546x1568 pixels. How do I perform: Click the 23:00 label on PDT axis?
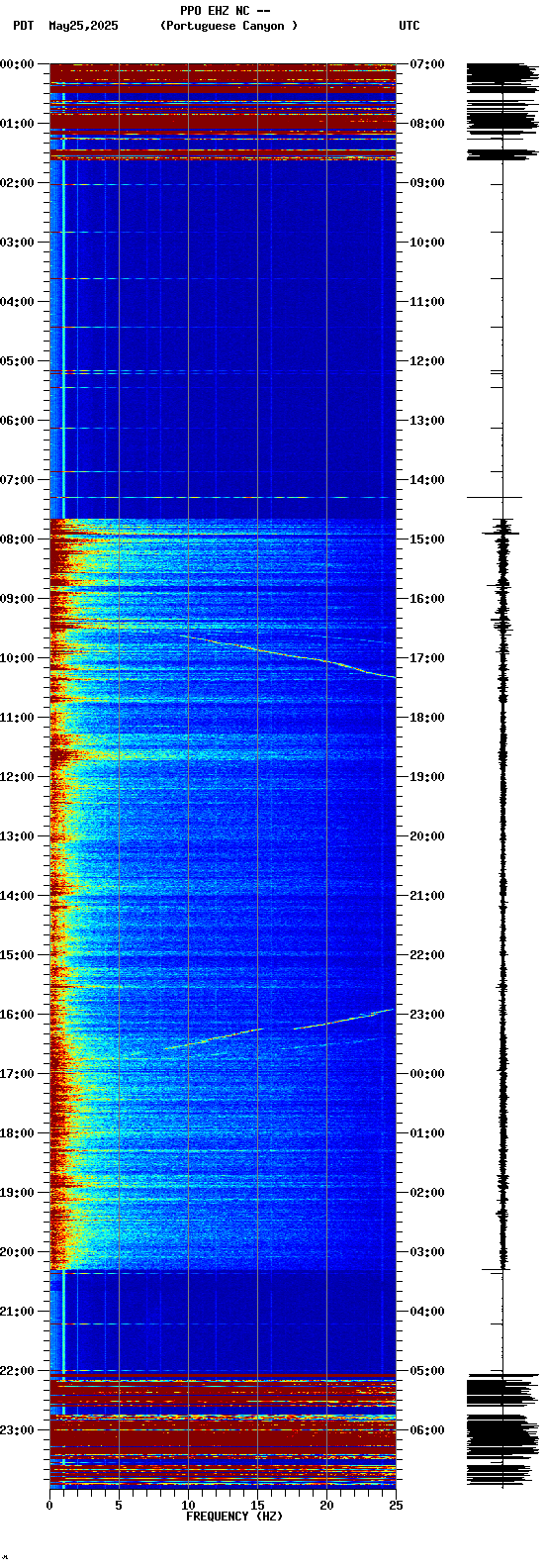click(17, 1430)
